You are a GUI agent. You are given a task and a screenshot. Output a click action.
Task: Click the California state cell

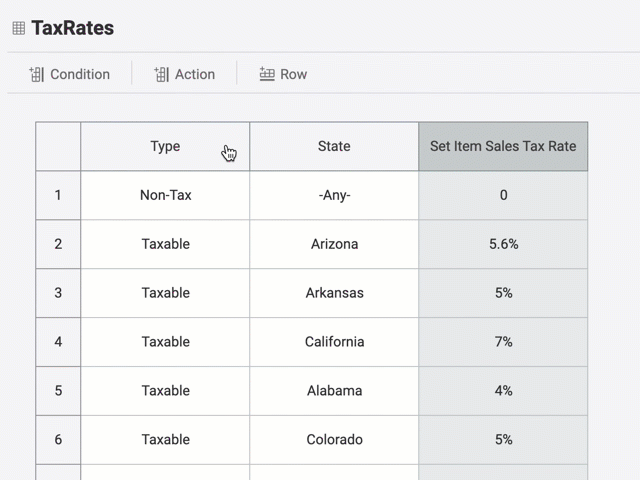[334, 342]
